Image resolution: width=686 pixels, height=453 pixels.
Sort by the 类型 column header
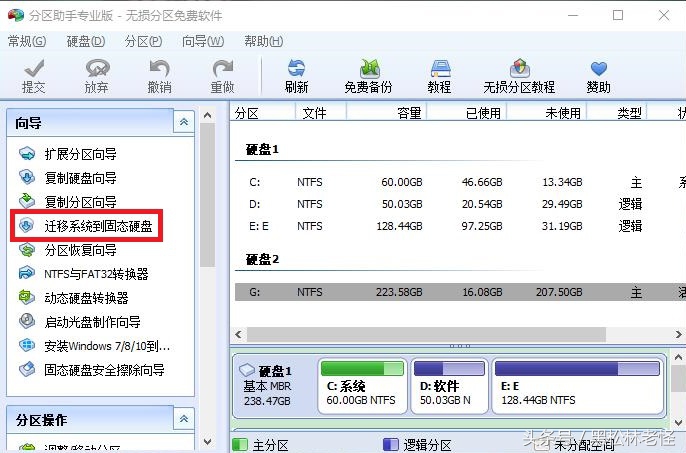coord(616,113)
